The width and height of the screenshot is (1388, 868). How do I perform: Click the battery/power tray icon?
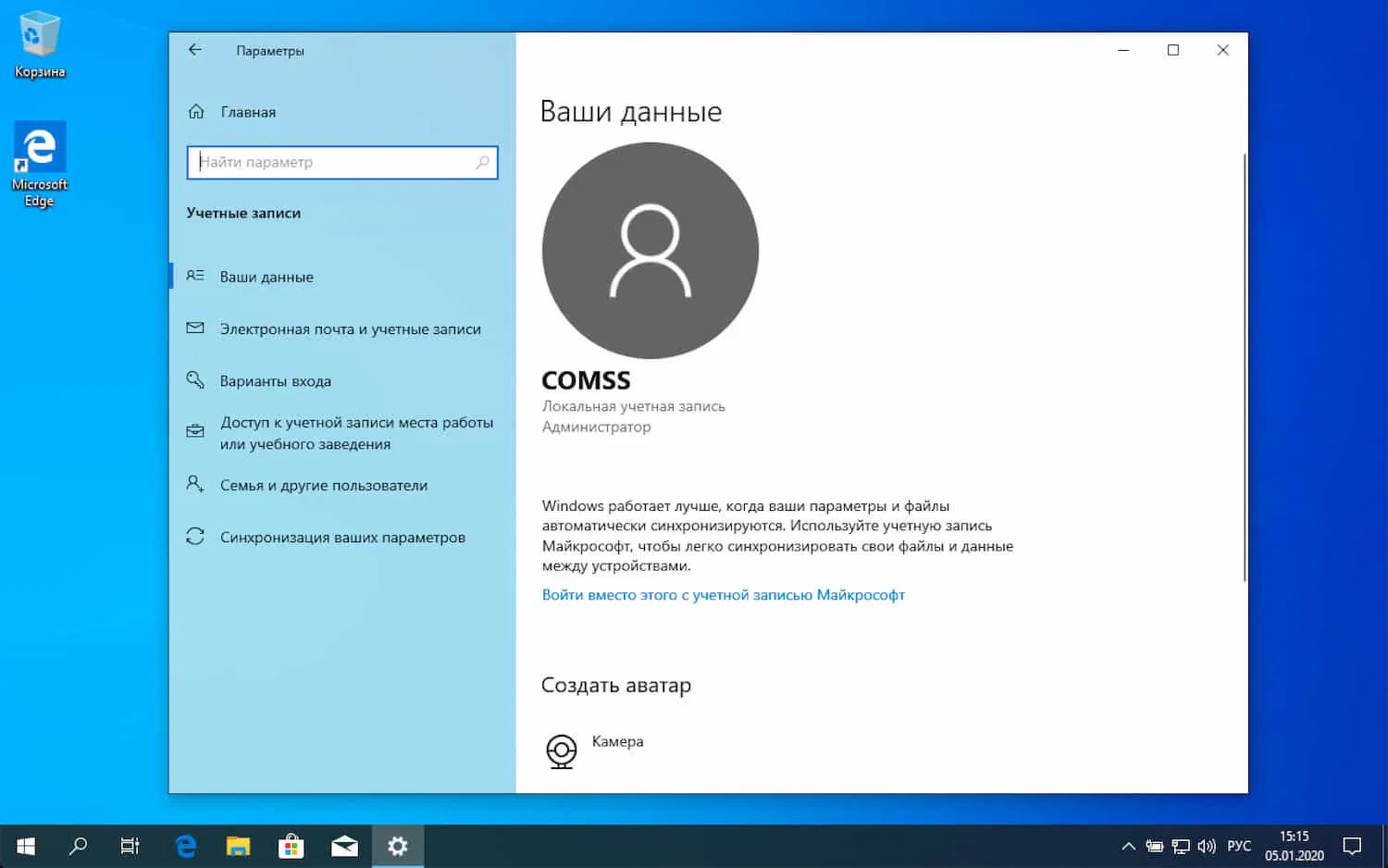click(1154, 846)
